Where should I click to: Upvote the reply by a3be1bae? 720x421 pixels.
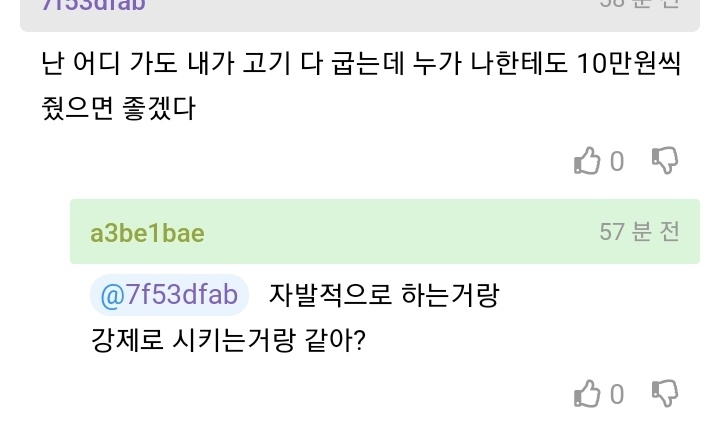click(587, 393)
